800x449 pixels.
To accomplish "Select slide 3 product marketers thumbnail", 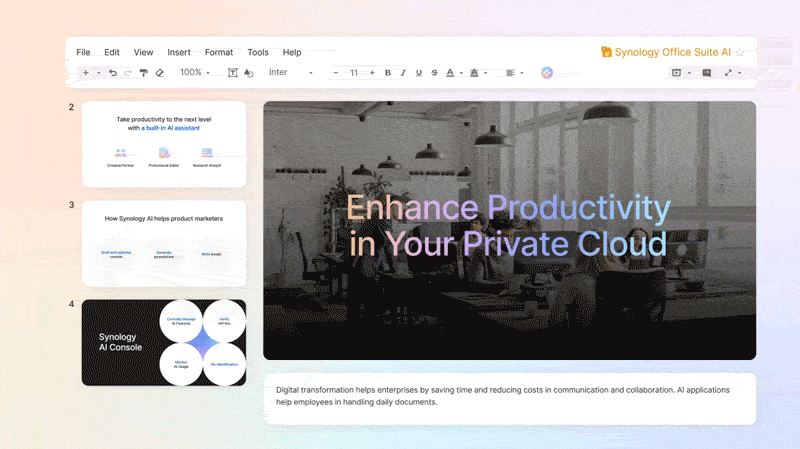I will tap(164, 243).
